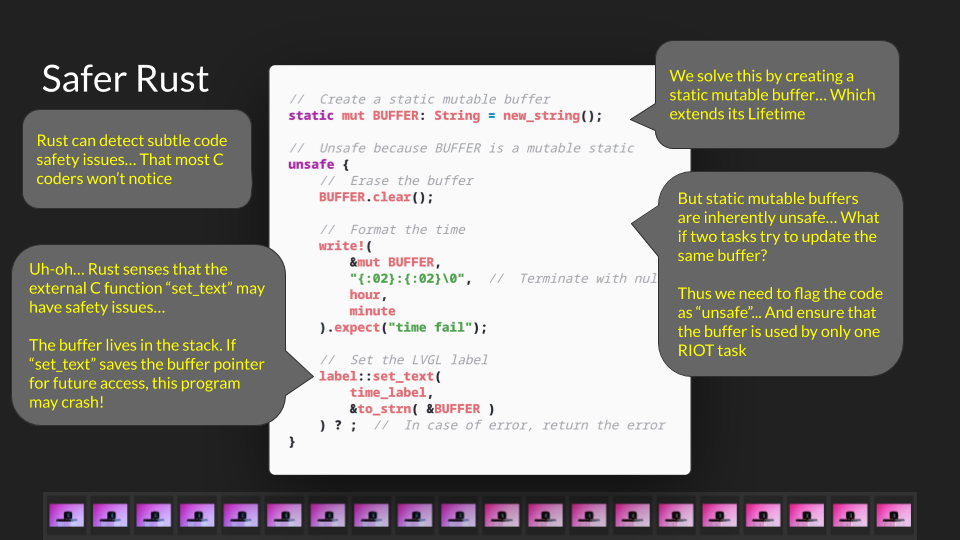Click the "Safer Rust" slide title
This screenshot has height=540, width=960.
point(125,79)
